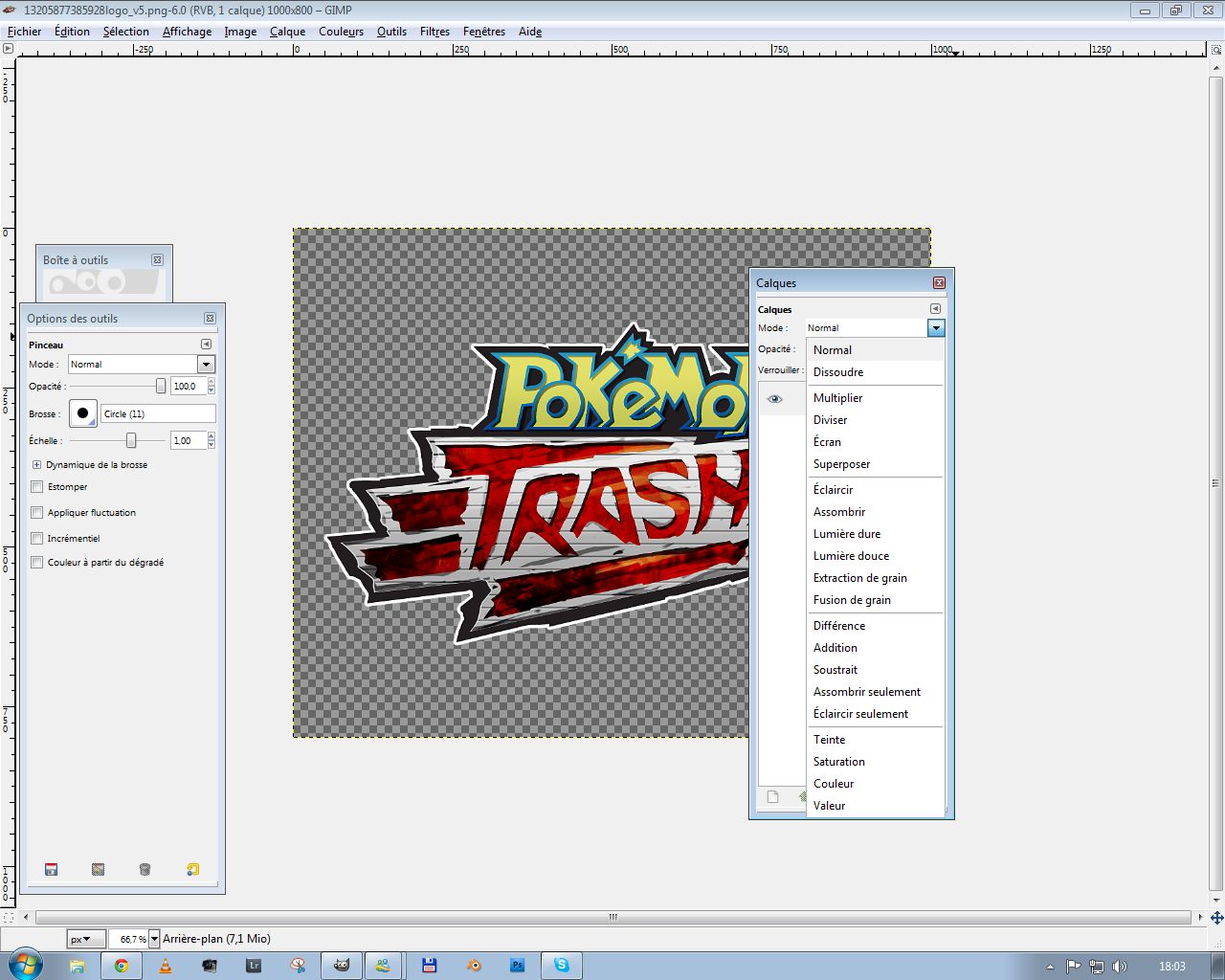Open the Outils menu
This screenshot has width=1225, height=980.
[391, 32]
